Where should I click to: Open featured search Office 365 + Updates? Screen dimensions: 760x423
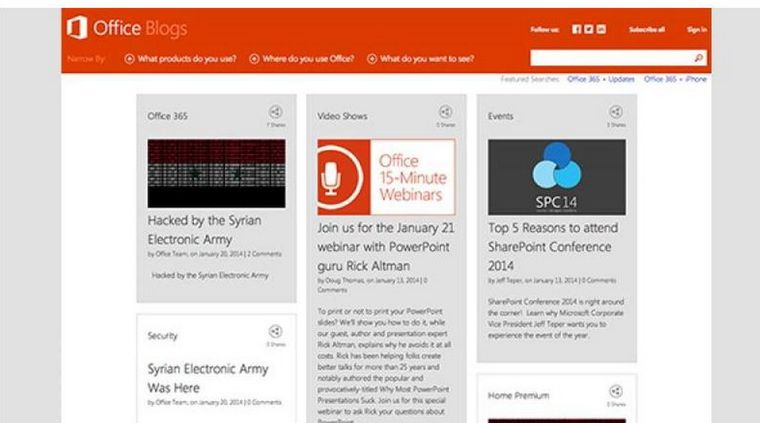[x=601, y=79]
